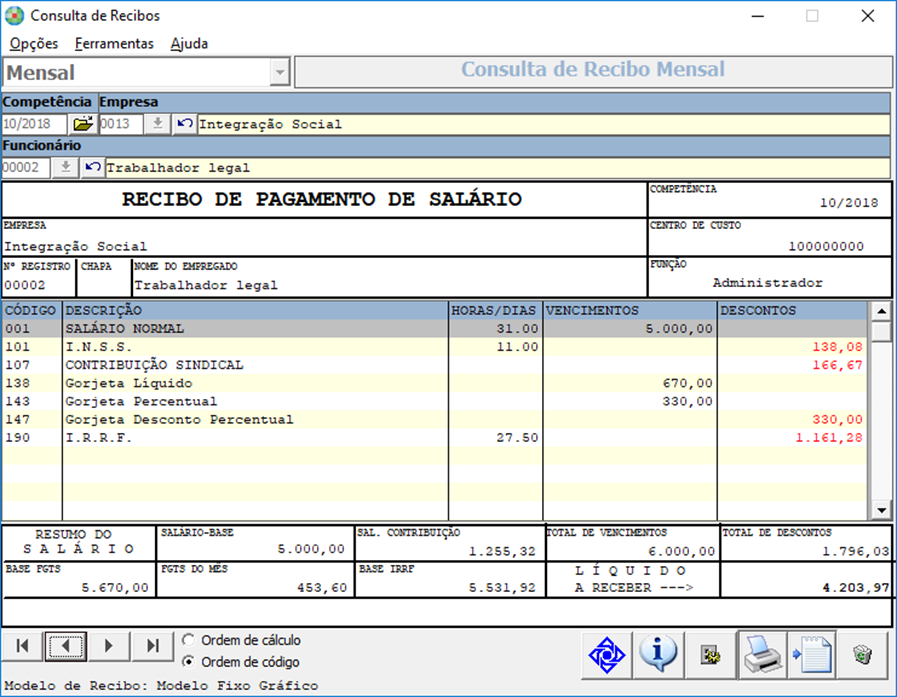Click the recycle bin delete icon
The width and height of the screenshot is (897, 697).
click(x=863, y=655)
